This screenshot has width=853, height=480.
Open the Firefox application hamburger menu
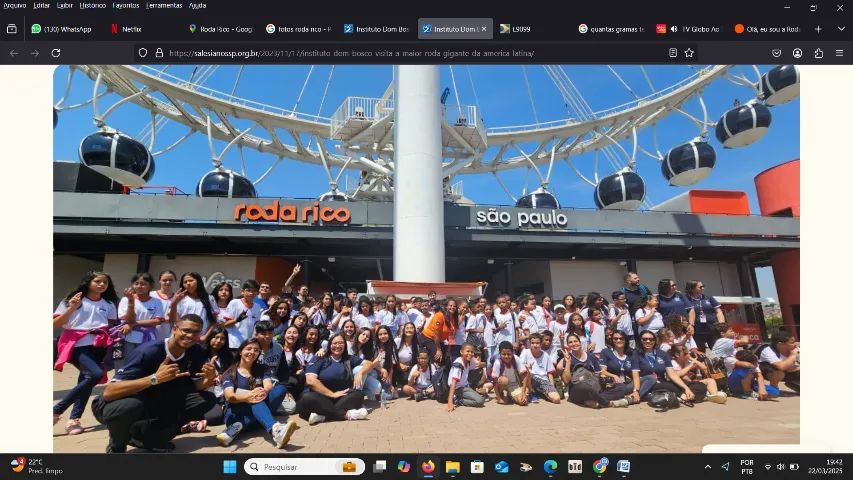[x=839, y=53]
